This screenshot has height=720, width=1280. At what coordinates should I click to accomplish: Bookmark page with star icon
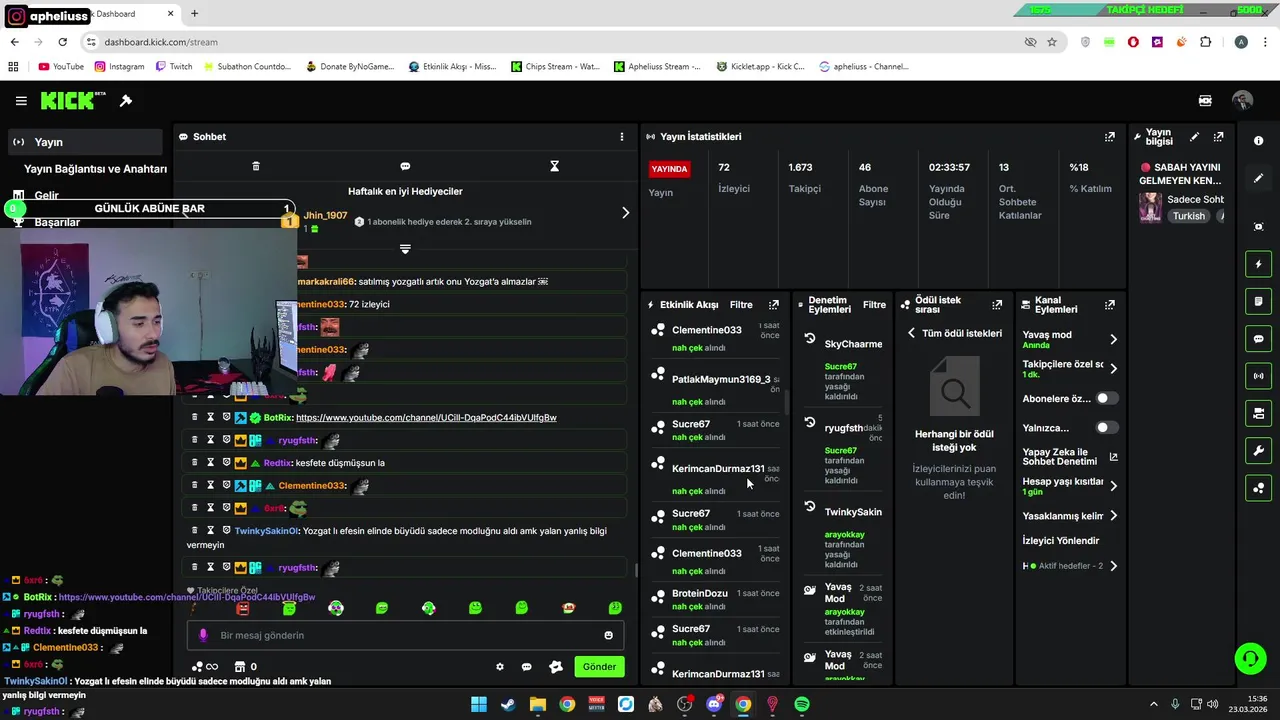pos(1052,42)
